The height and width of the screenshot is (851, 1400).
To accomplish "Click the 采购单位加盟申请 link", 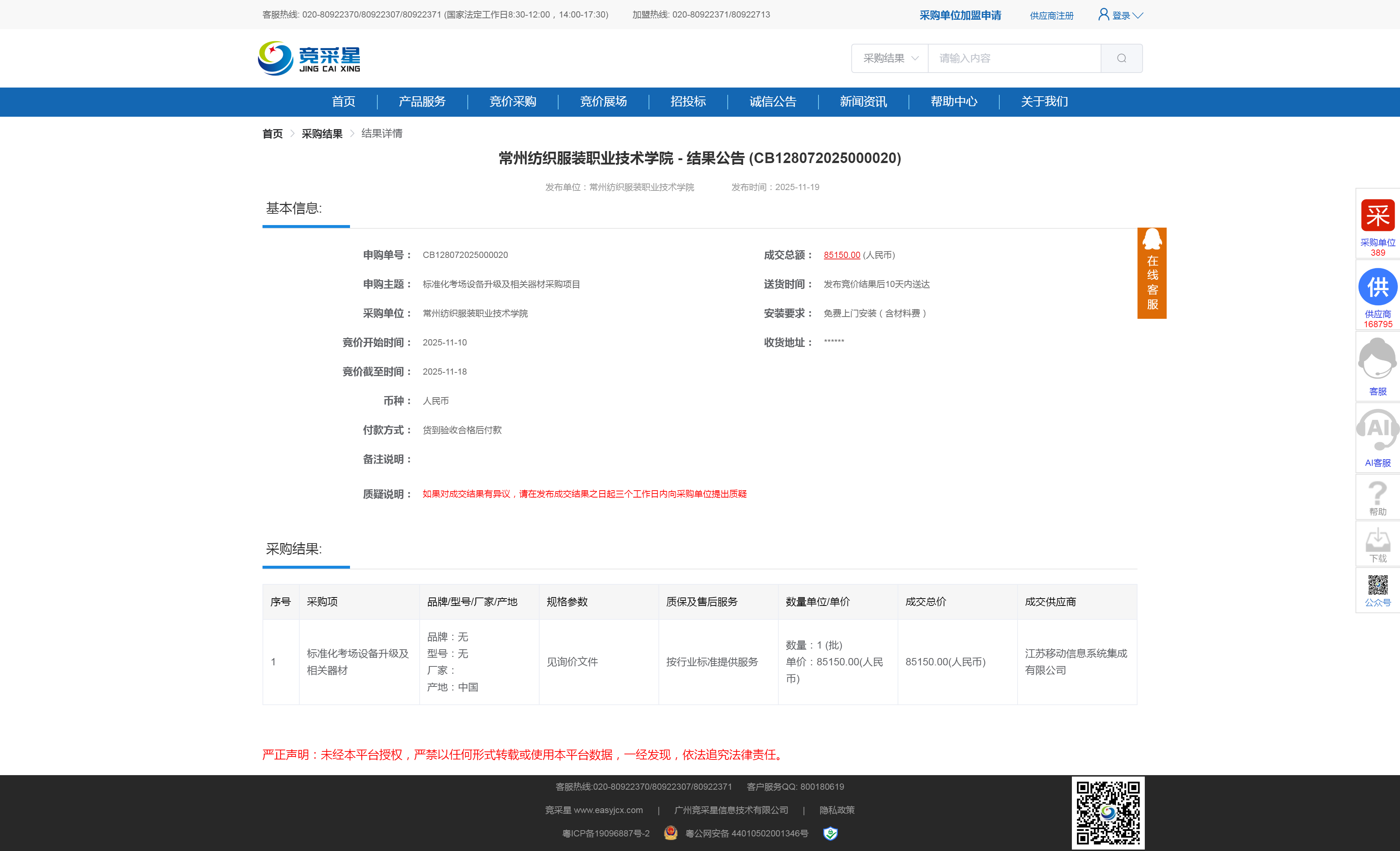I will pyautogui.click(x=960, y=16).
